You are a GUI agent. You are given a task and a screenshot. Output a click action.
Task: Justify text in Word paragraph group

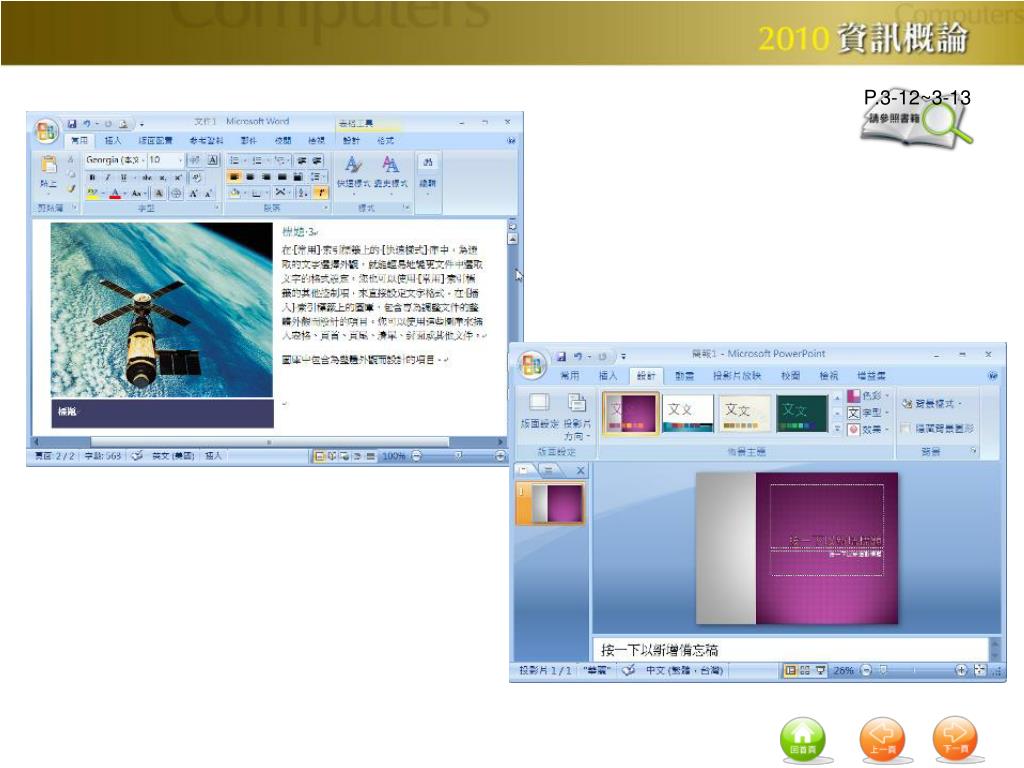tap(281, 176)
